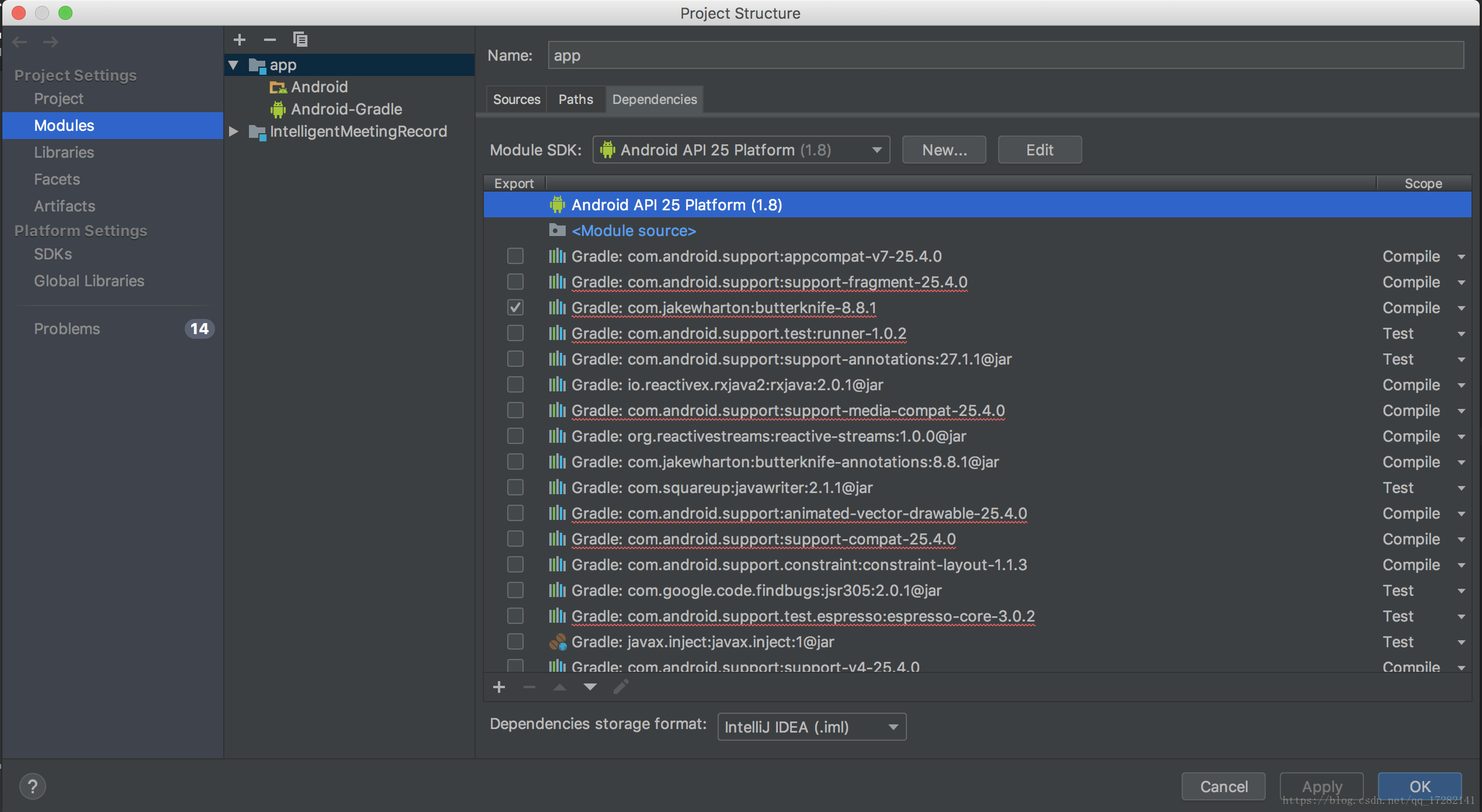Click the javax.inject library icon

click(x=558, y=642)
